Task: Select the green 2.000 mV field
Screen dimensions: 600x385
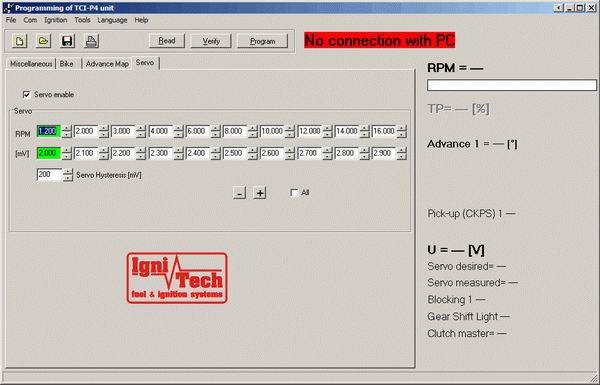Action: [x=49, y=153]
